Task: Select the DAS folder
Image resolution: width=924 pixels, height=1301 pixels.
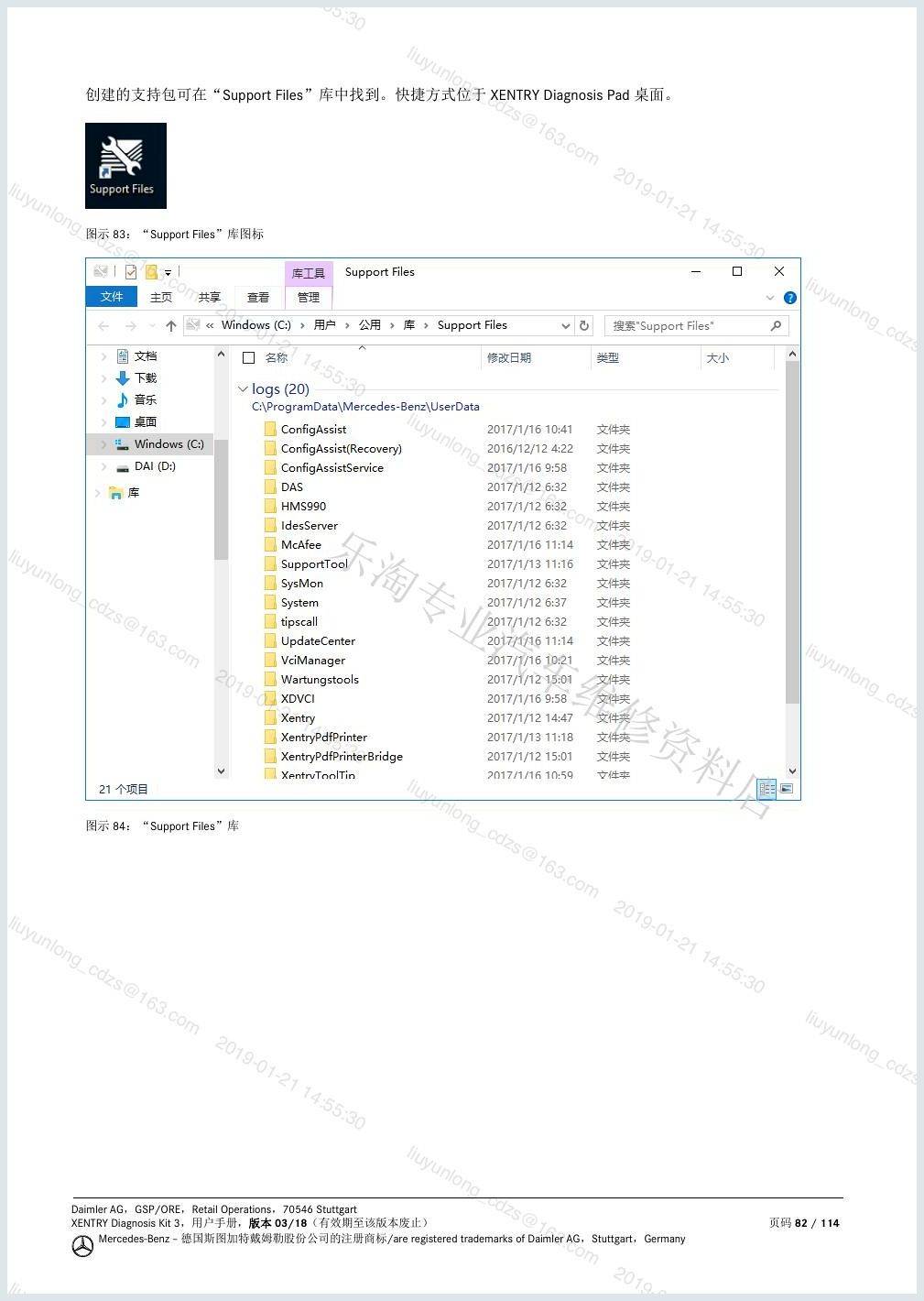Action: click(291, 487)
